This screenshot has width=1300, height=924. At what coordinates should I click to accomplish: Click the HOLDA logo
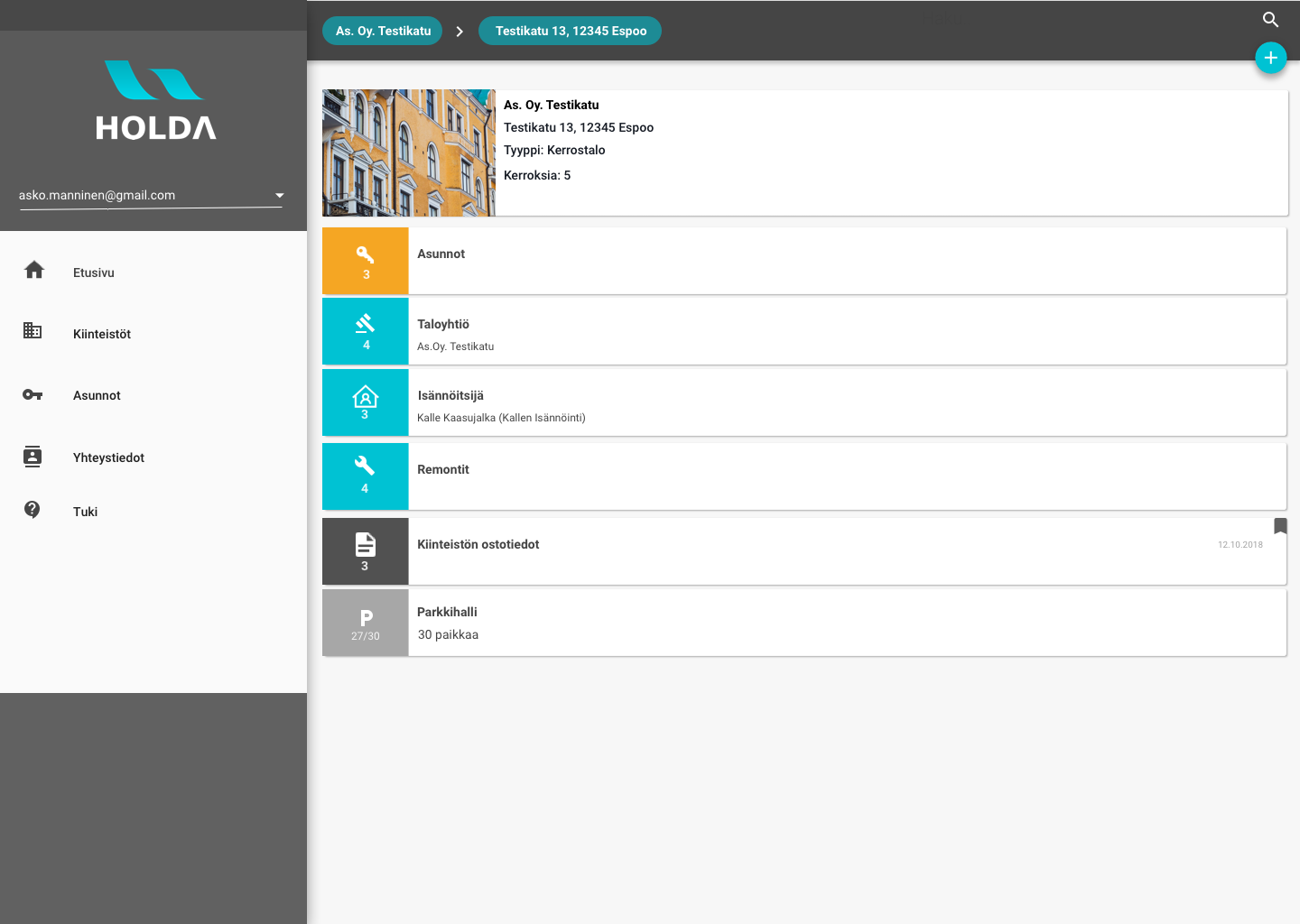tap(155, 101)
